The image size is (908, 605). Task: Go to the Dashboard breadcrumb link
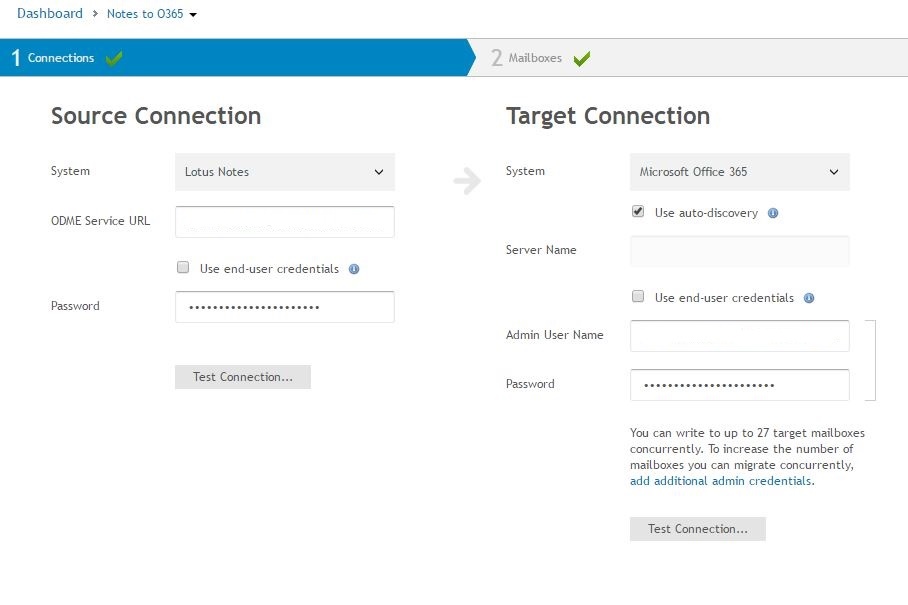pyautogui.click(x=50, y=14)
